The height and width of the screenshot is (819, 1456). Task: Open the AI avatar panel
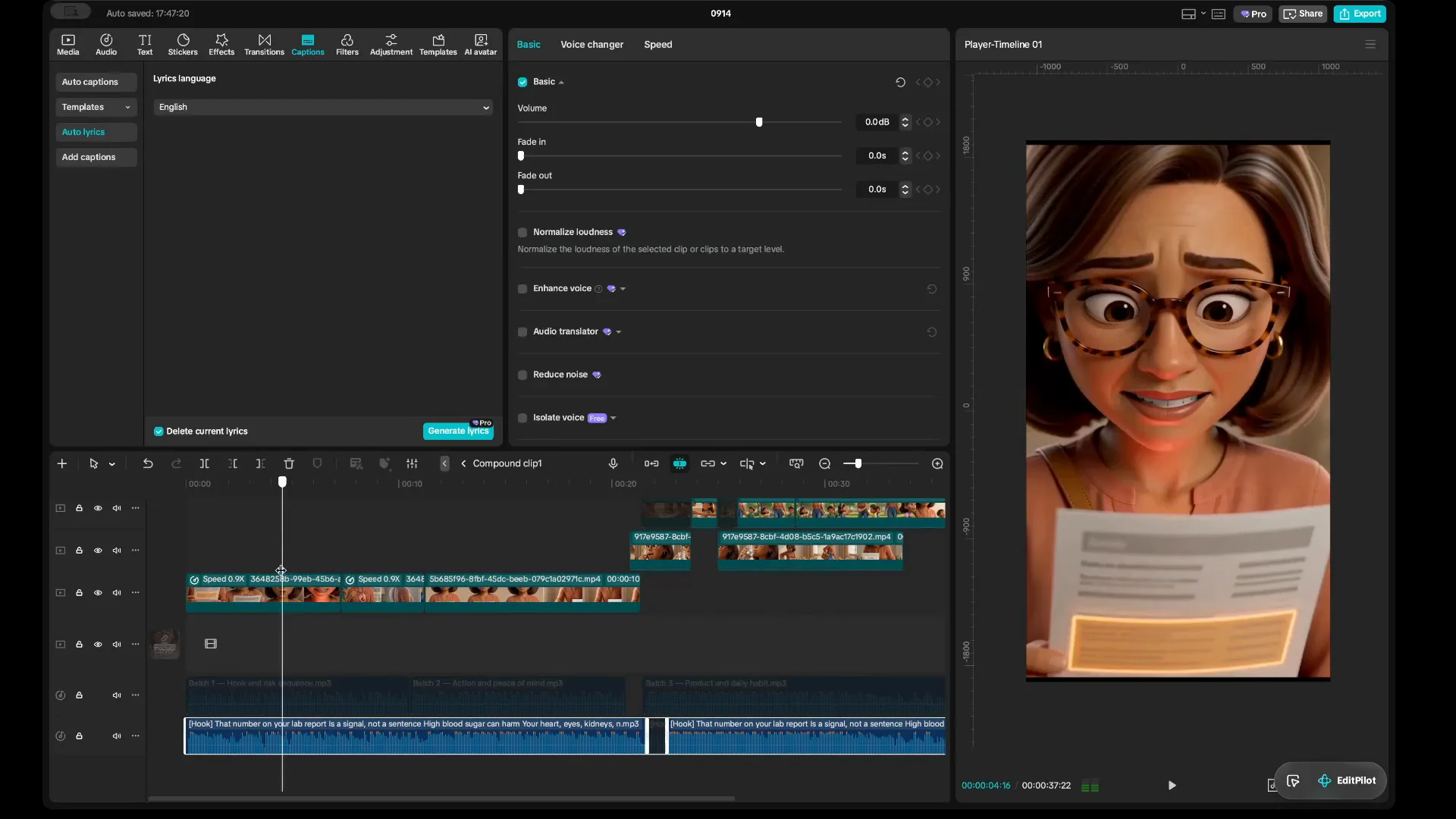point(481,45)
